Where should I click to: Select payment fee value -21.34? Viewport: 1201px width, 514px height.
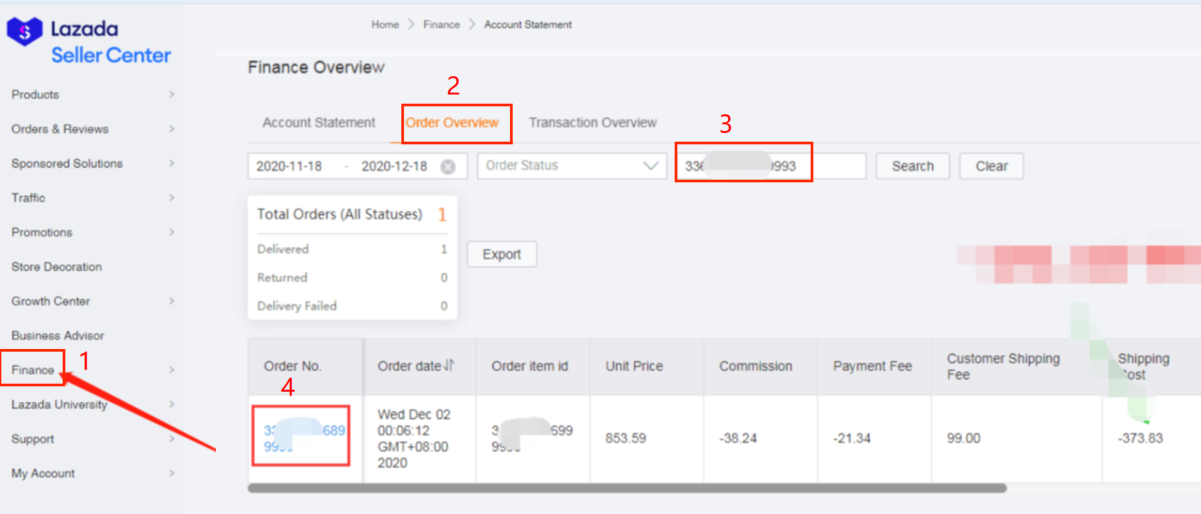point(854,438)
